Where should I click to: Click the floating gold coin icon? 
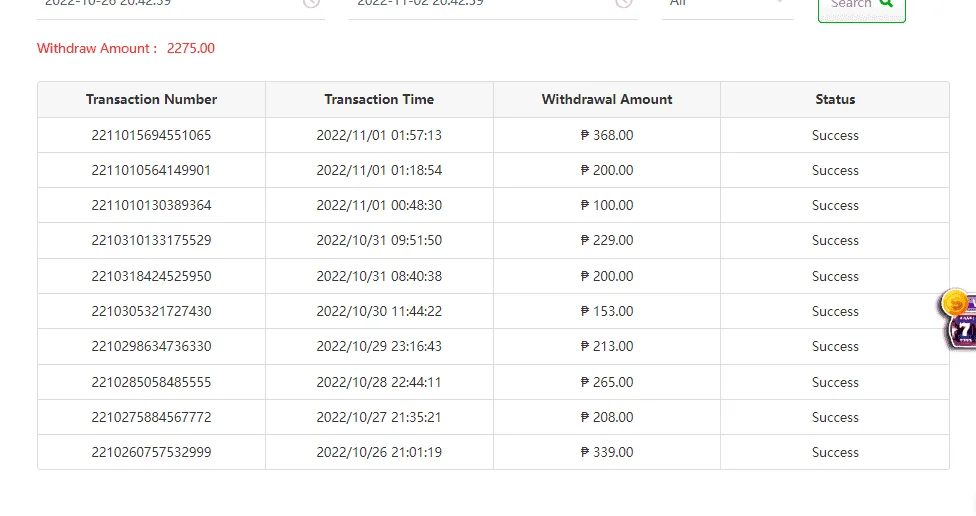(955, 304)
